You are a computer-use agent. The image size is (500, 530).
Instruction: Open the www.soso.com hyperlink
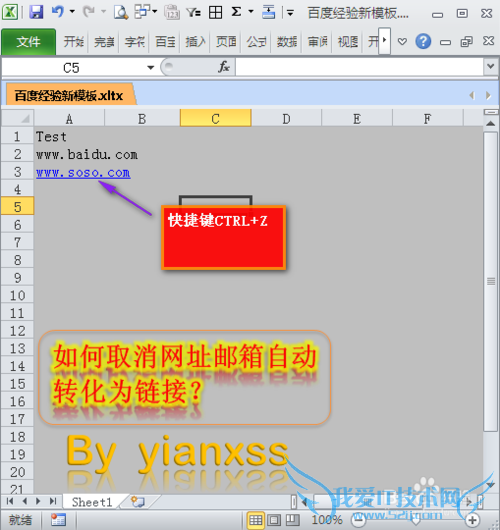(83, 173)
